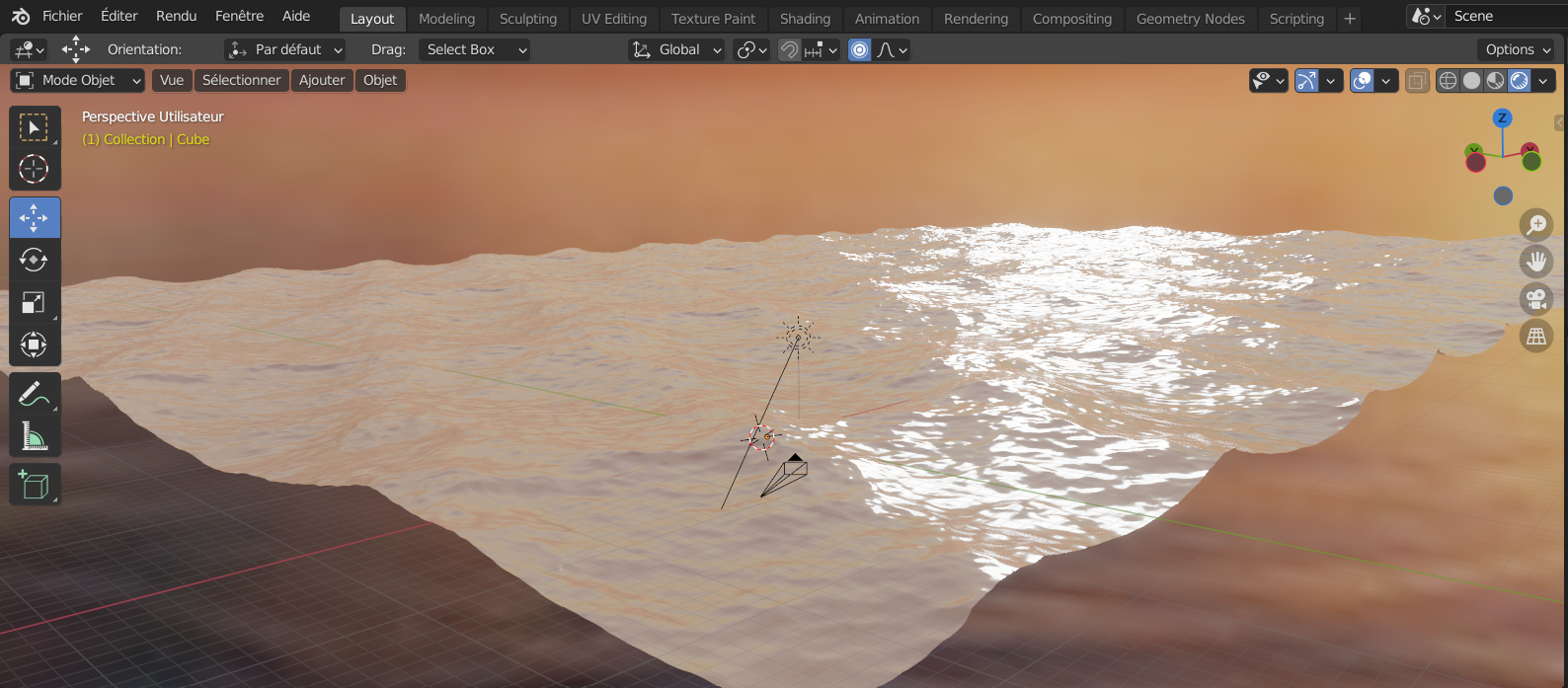Toggle X-ray display mode

click(x=1417, y=81)
